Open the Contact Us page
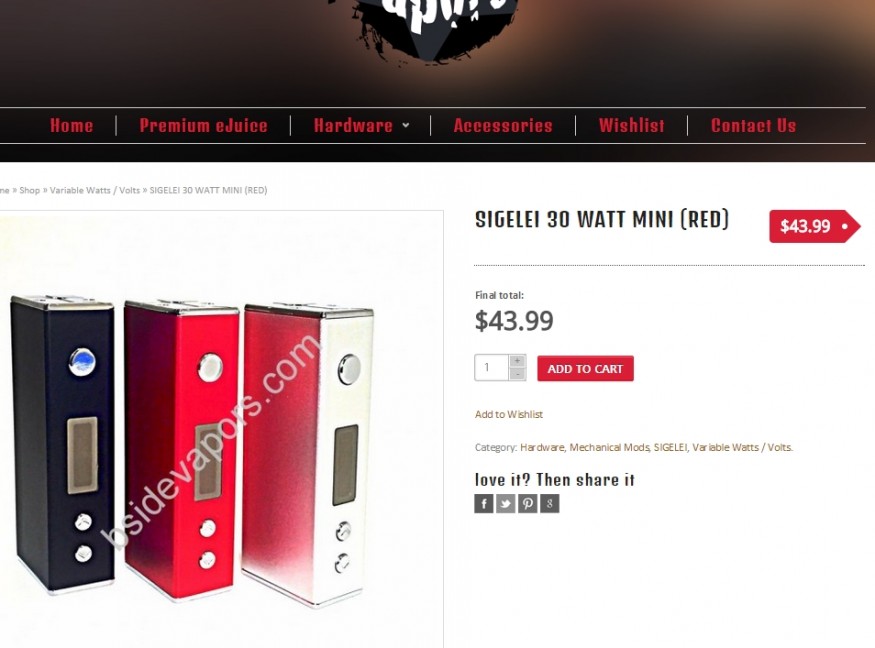This screenshot has height=648, width=875. coord(753,125)
